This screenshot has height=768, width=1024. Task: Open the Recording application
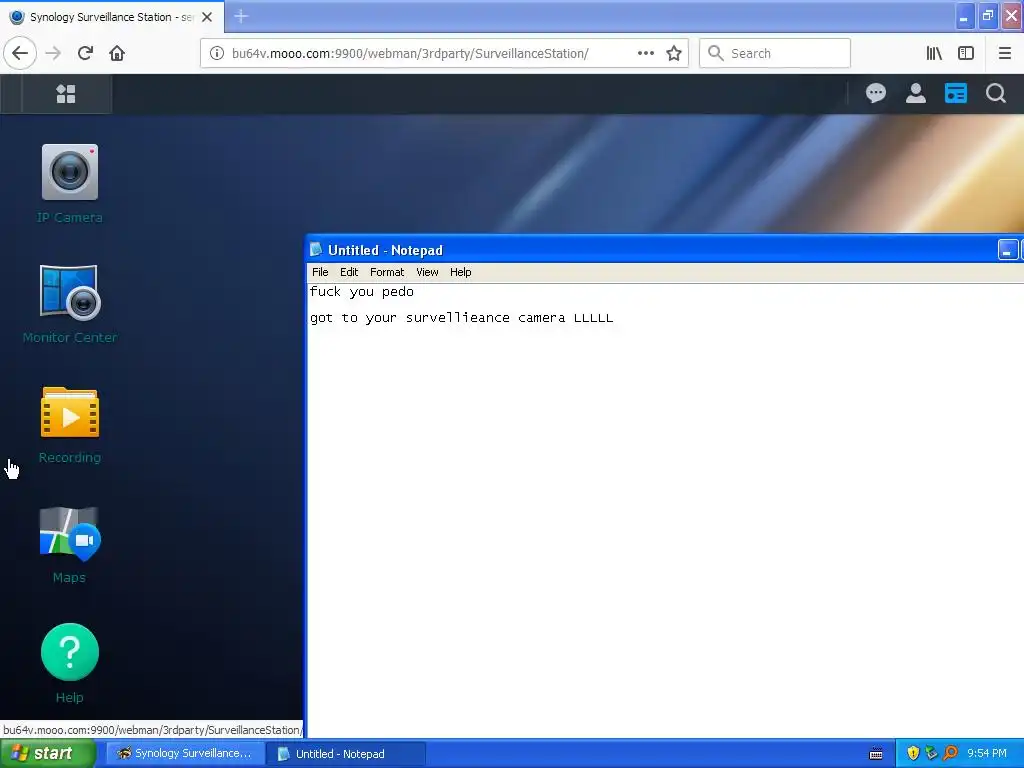click(x=69, y=413)
